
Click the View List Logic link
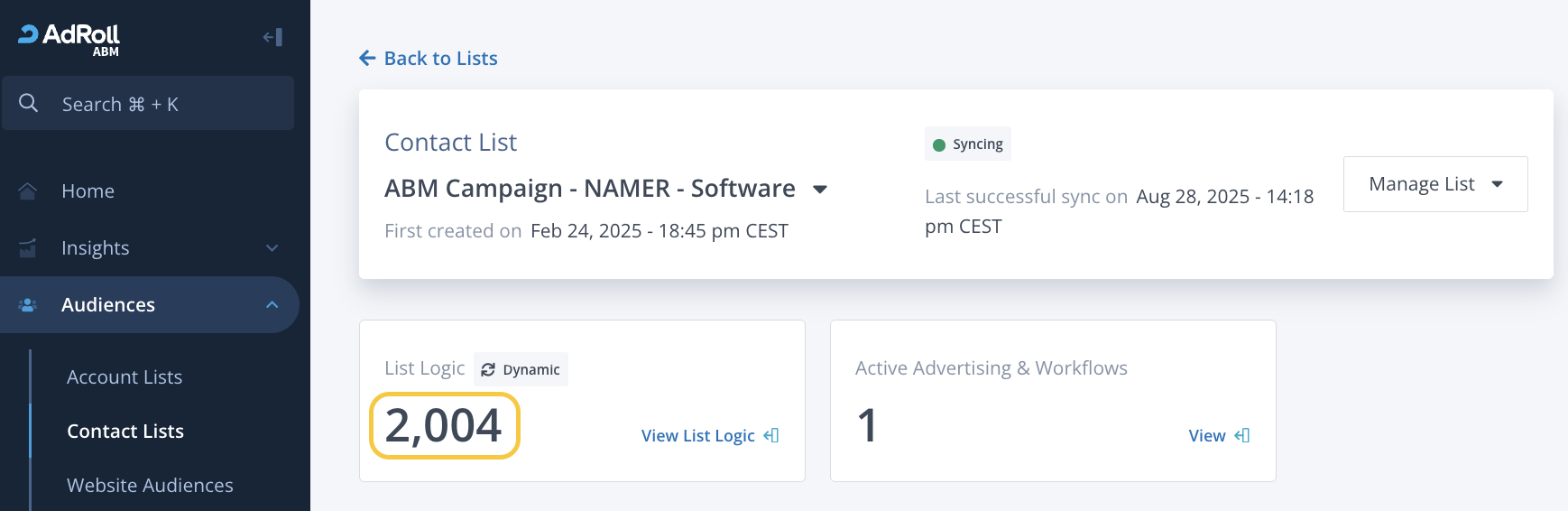[x=697, y=435]
